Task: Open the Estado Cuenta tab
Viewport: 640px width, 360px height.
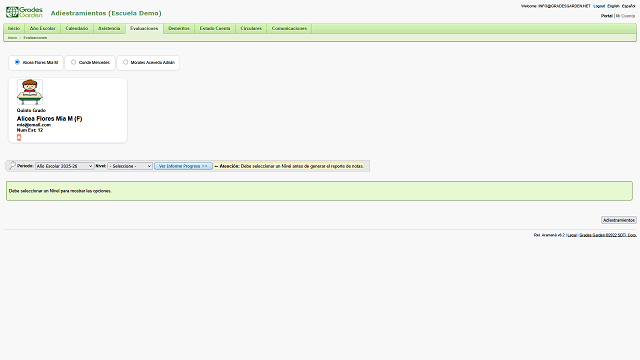Action: tap(215, 28)
